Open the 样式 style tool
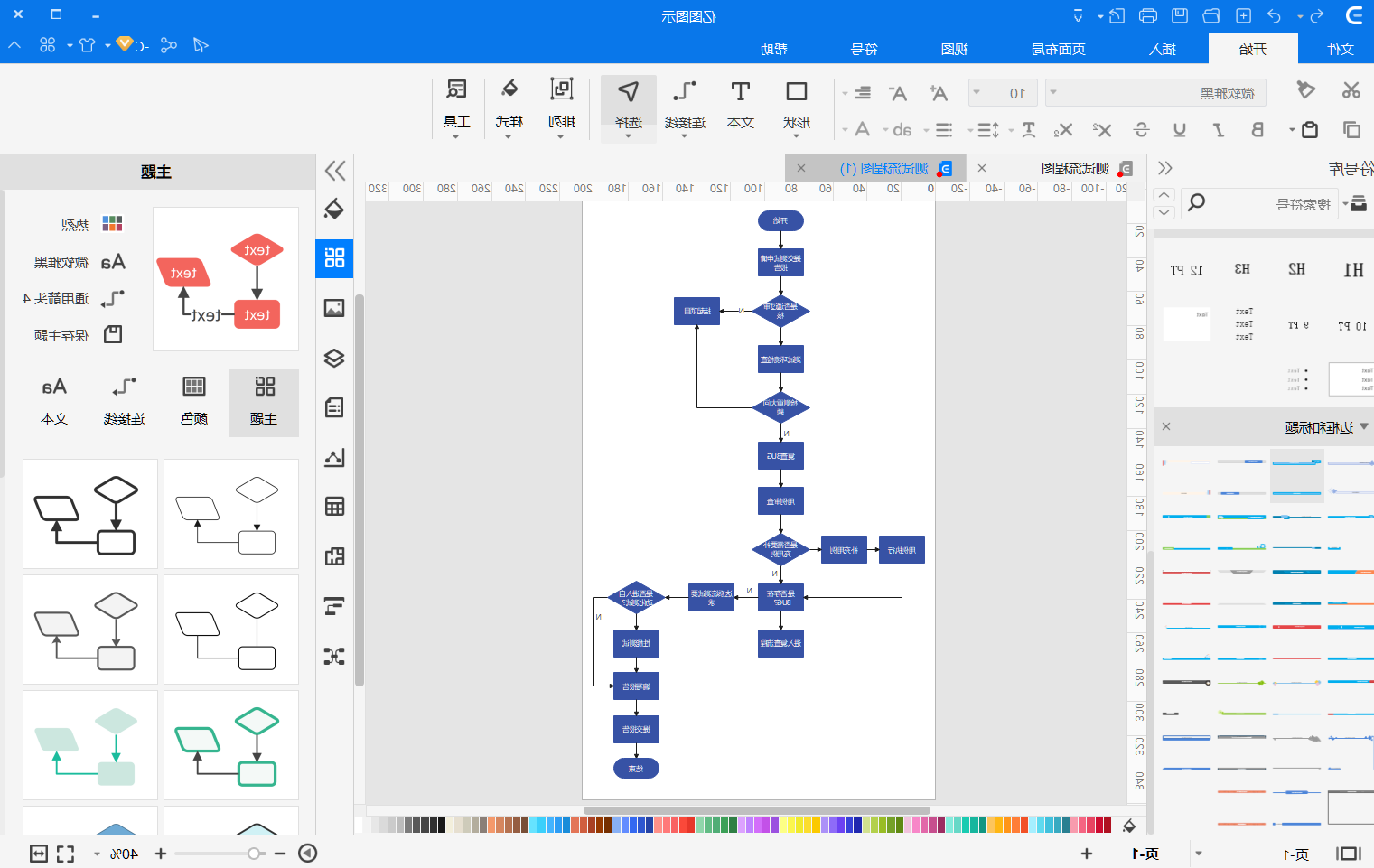The height and width of the screenshot is (868, 1374). pos(509,107)
